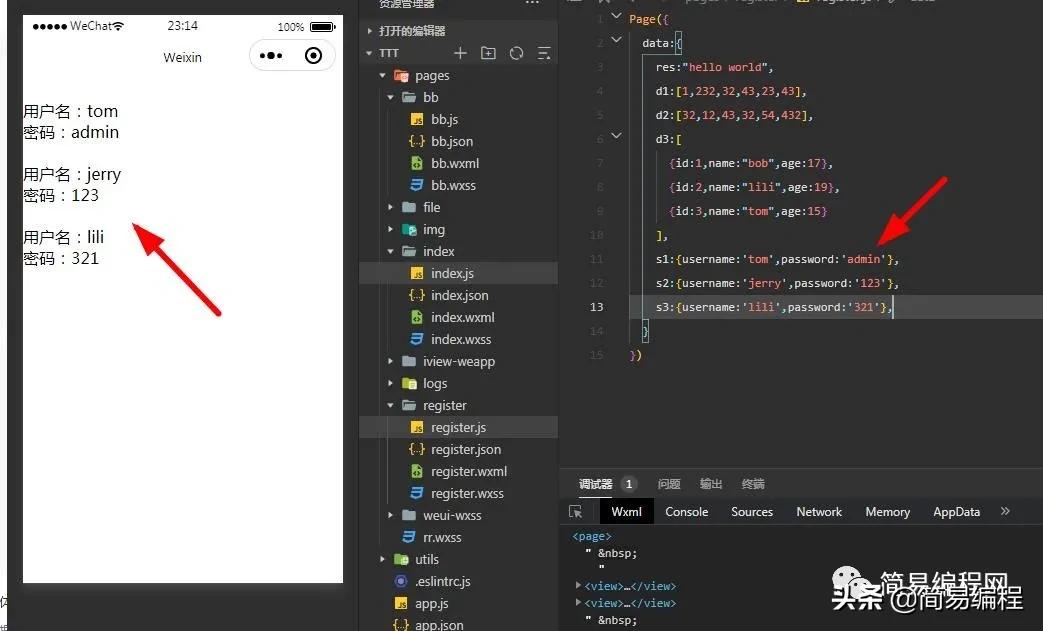
Task: Open register.js file
Action: coord(458,428)
